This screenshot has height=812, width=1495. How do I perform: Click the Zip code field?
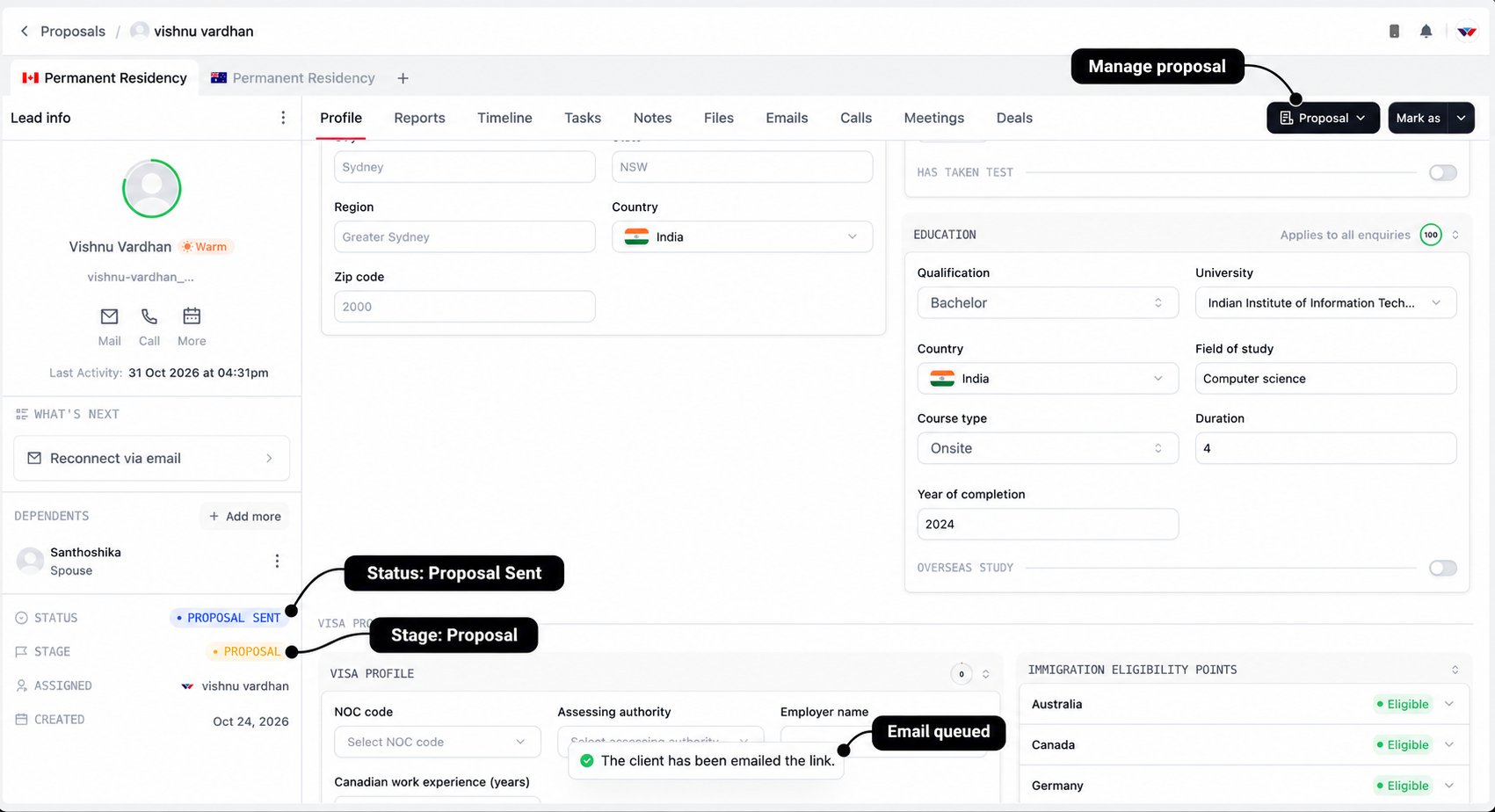click(464, 307)
